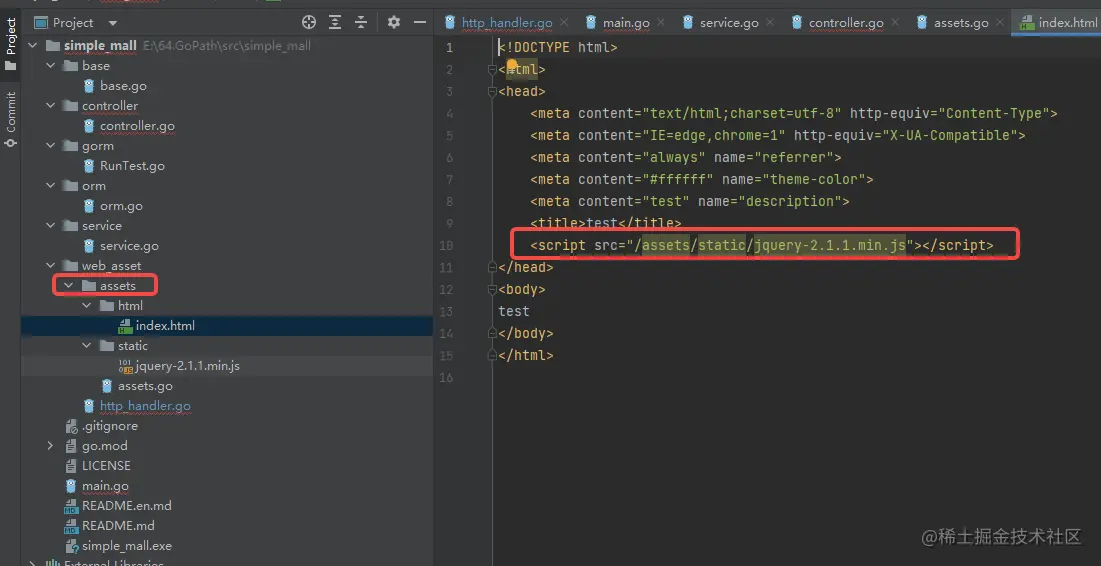Screen dimensions: 1101x566
Task: Select README.md file
Action: pos(118,525)
